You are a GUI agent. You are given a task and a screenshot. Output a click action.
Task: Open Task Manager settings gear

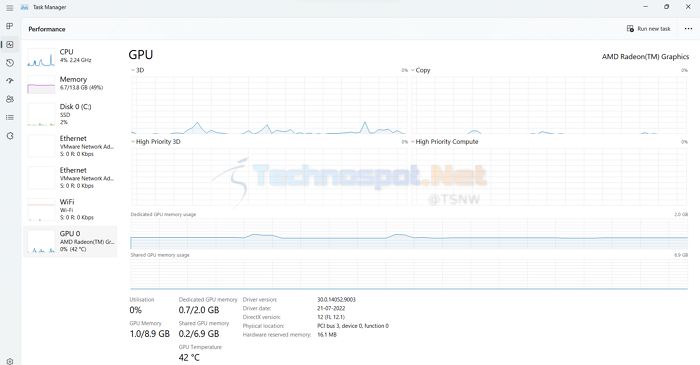pyautogui.click(x=10, y=361)
